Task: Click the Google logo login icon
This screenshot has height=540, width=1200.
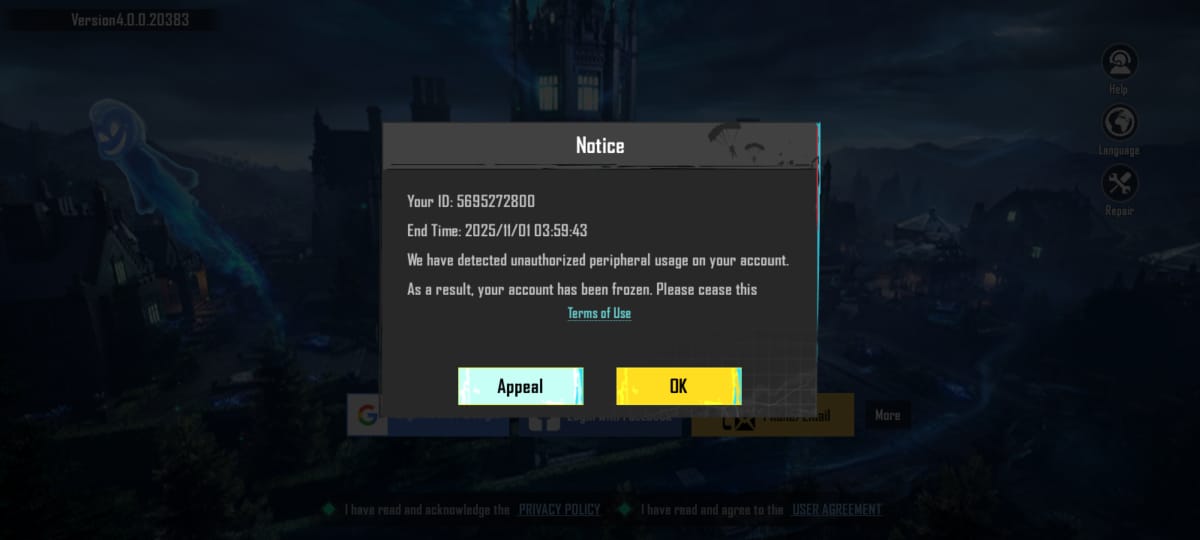Action: 366,416
